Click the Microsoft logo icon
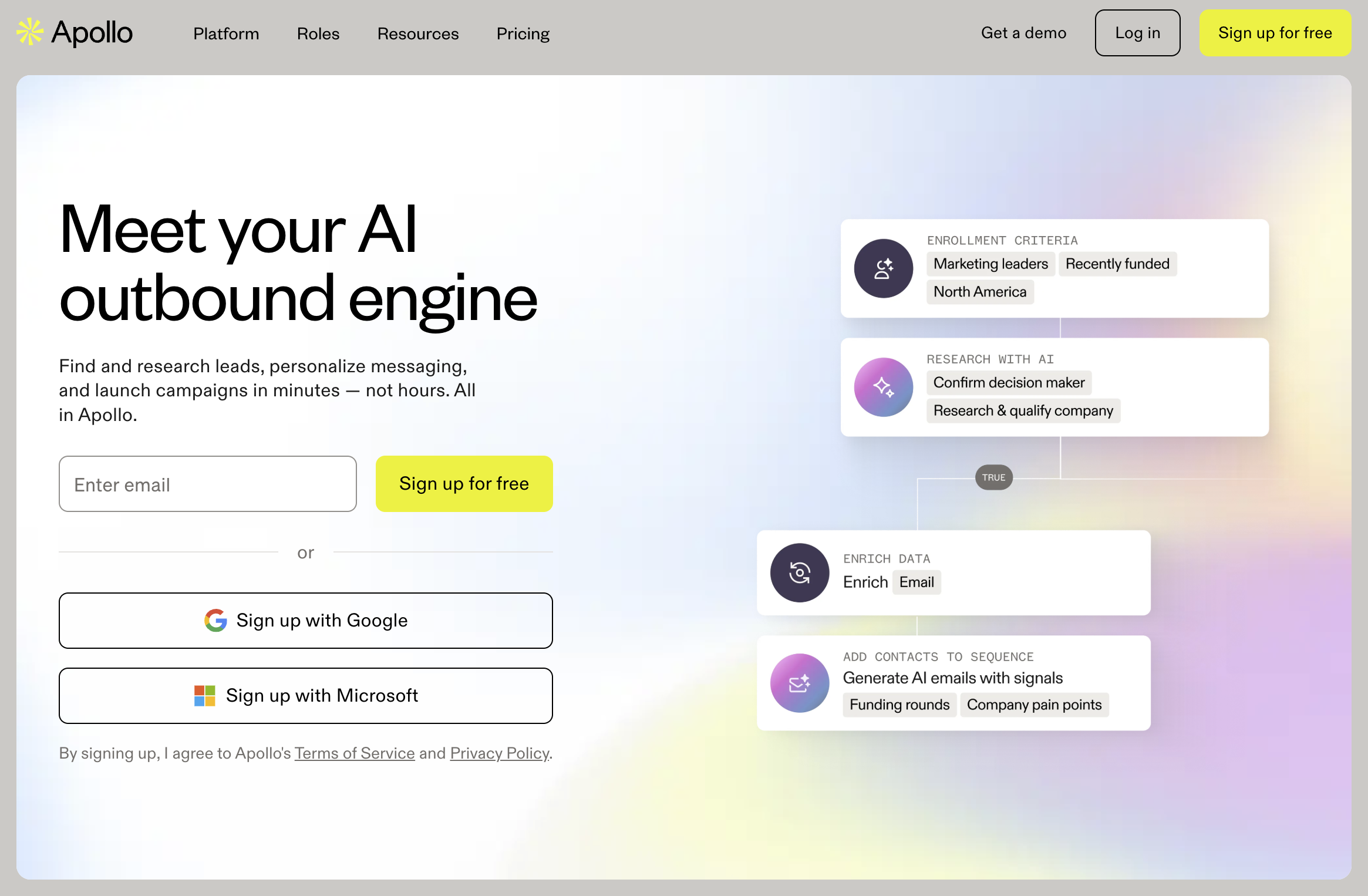This screenshot has width=1368, height=896. click(x=205, y=696)
